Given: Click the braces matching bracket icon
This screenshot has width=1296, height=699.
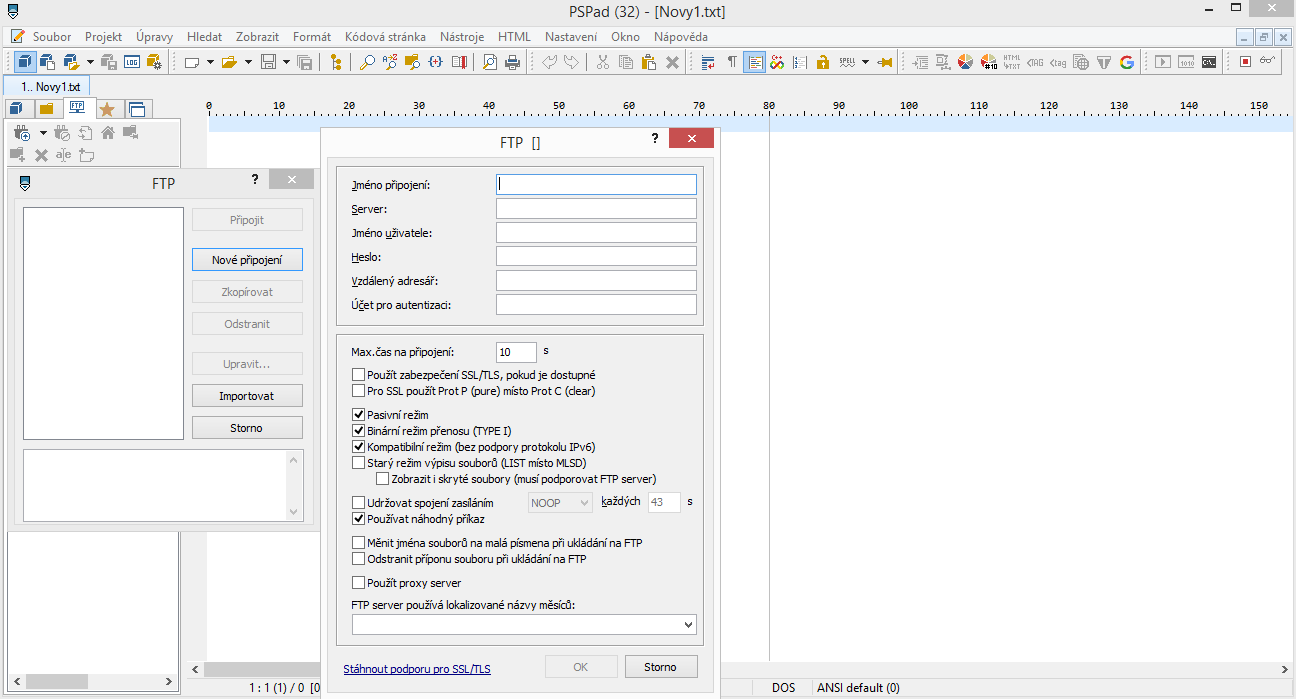Looking at the screenshot, I should [436, 62].
